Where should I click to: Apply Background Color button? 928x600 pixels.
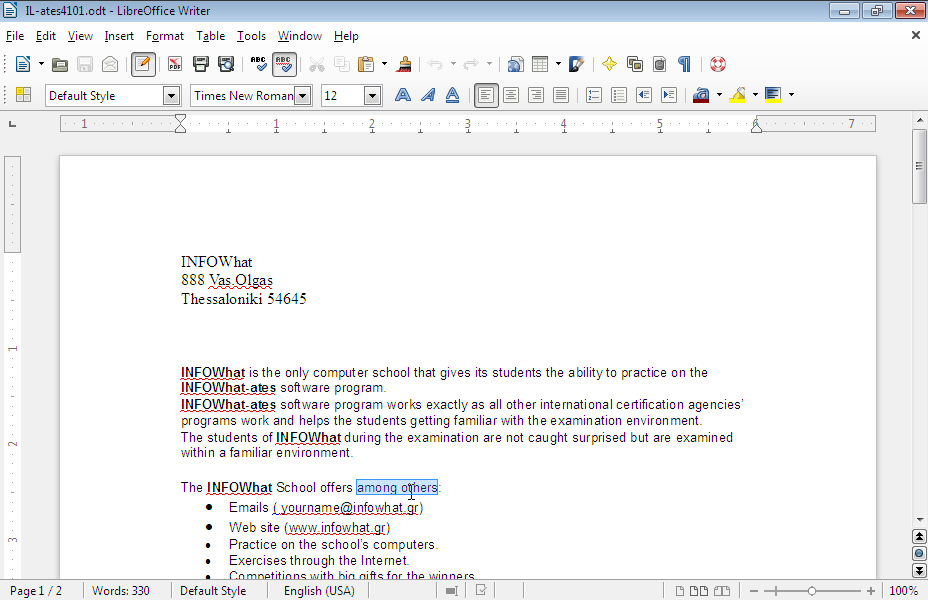click(773, 95)
